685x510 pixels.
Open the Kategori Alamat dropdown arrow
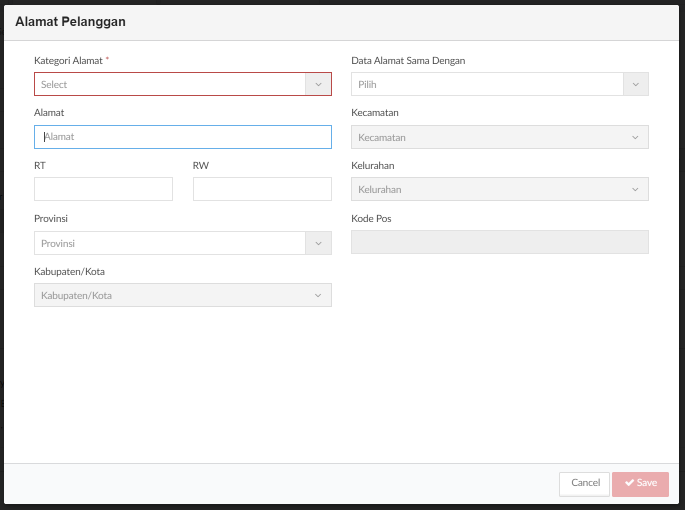click(318, 84)
